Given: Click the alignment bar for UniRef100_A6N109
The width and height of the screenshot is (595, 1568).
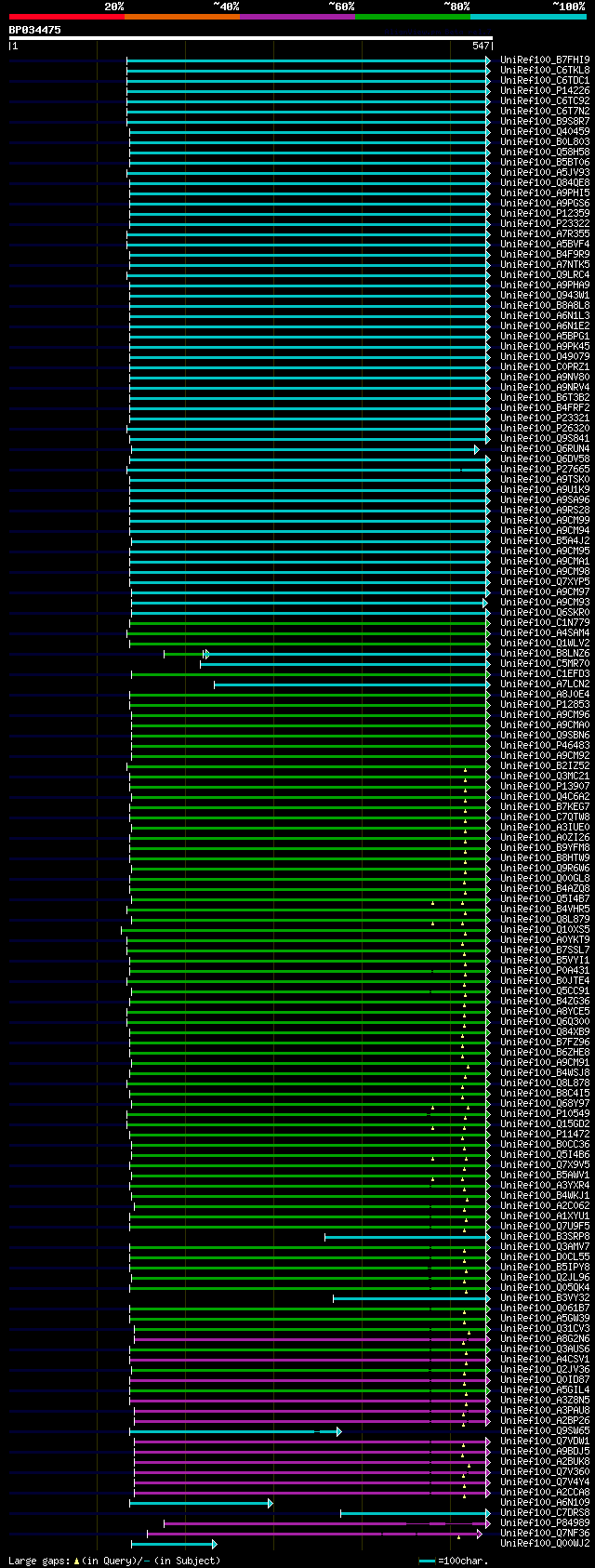Looking at the screenshot, I should coord(201,1503).
